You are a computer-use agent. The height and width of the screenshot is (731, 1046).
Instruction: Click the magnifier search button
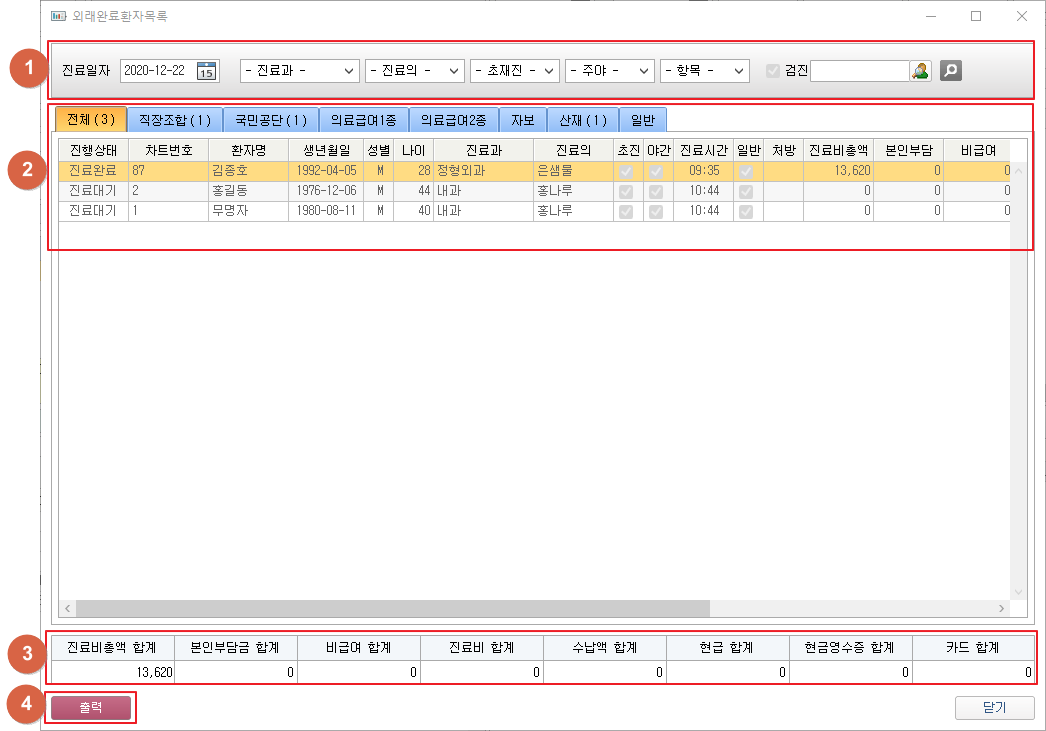pos(951,71)
